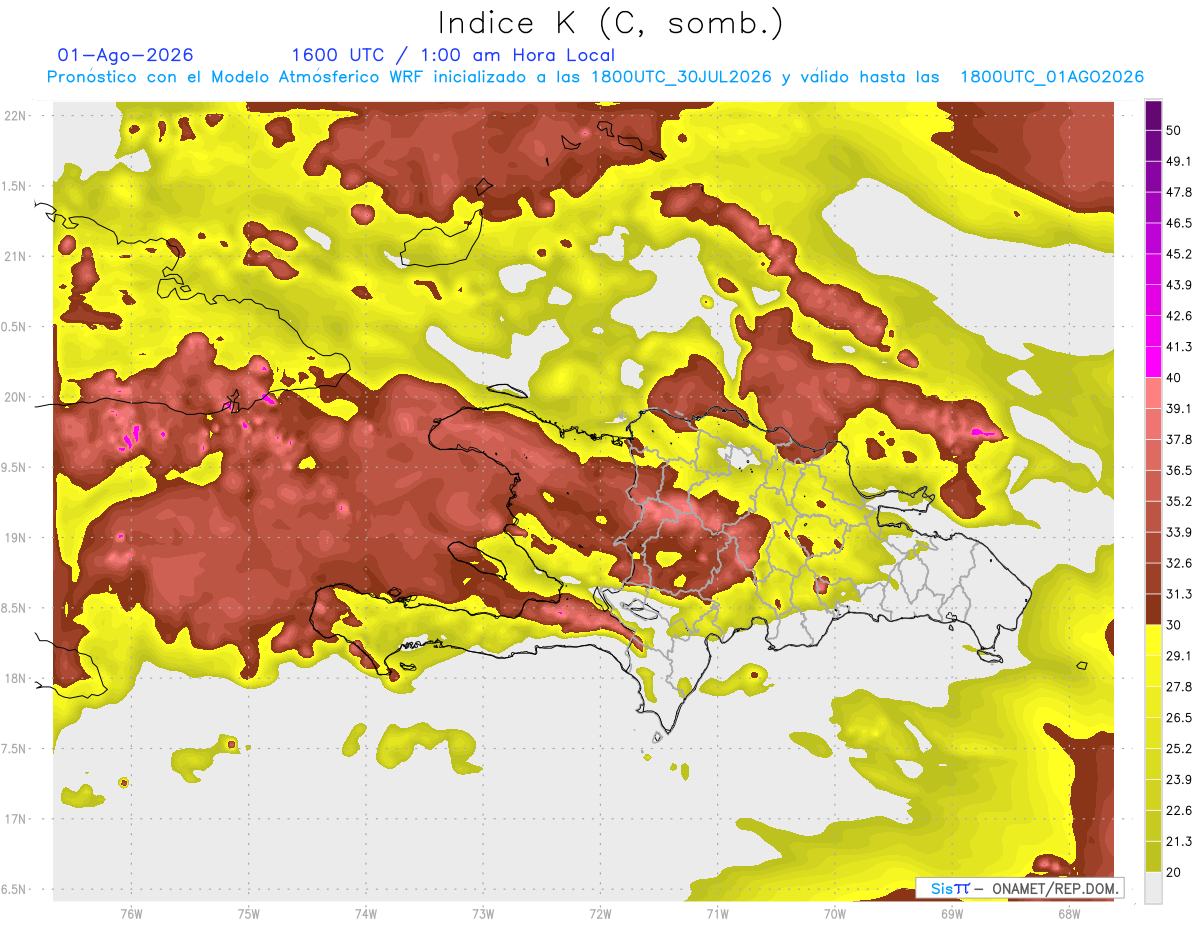Click the colorbar value 45.2
Image resolution: width=1200 pixels, height=927 pixels.
1179,254
